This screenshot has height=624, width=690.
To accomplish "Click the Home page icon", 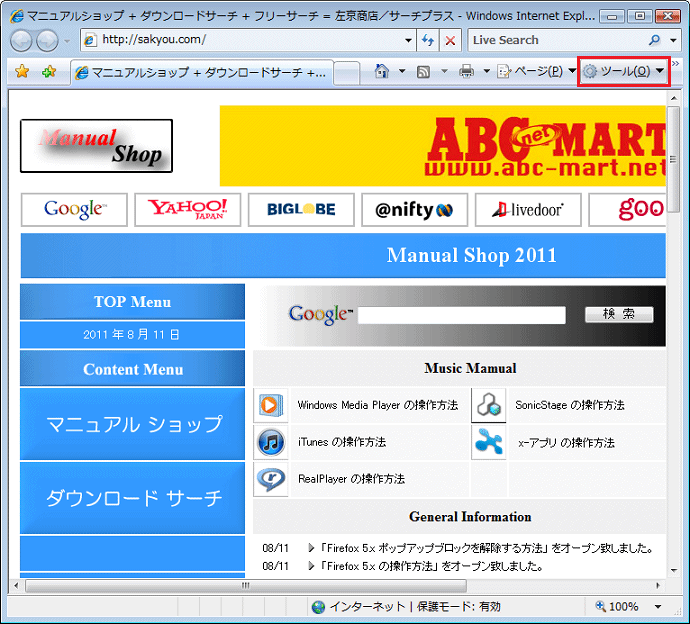I will coord(382,71).
